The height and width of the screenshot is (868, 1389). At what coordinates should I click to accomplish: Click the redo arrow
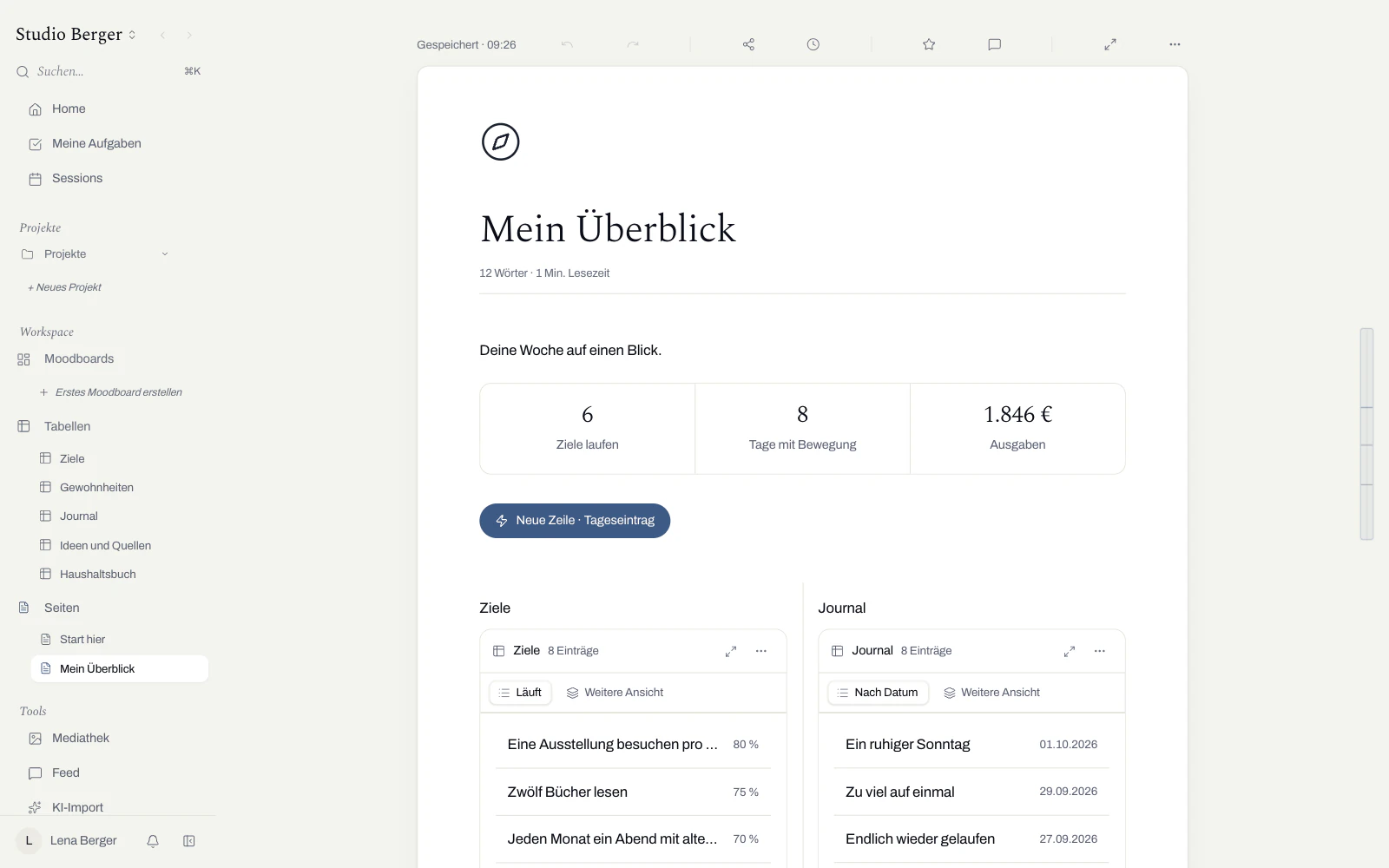[633, 44]
